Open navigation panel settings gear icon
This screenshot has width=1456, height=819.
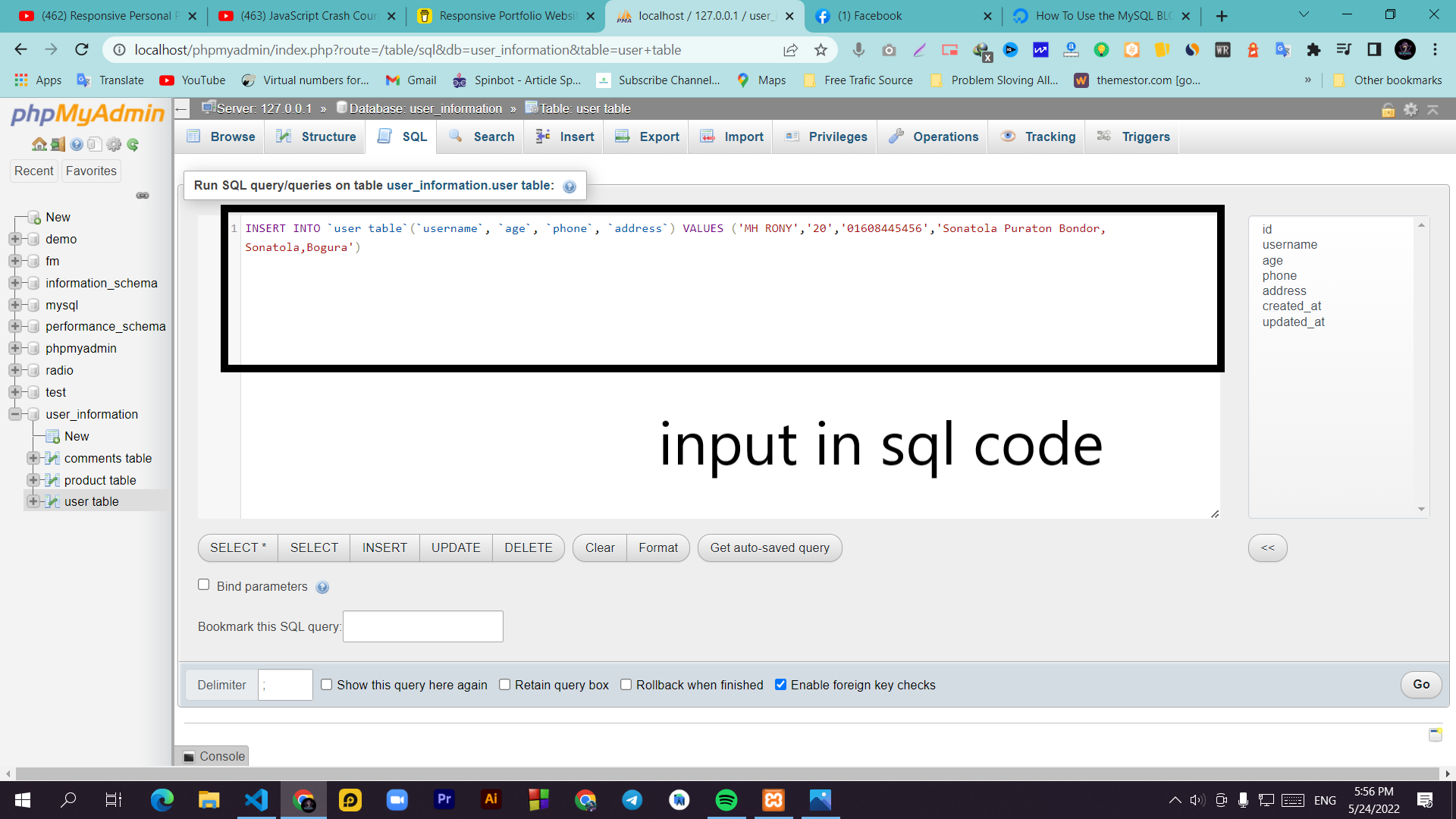pyautogui.click(x=114, y=144)
